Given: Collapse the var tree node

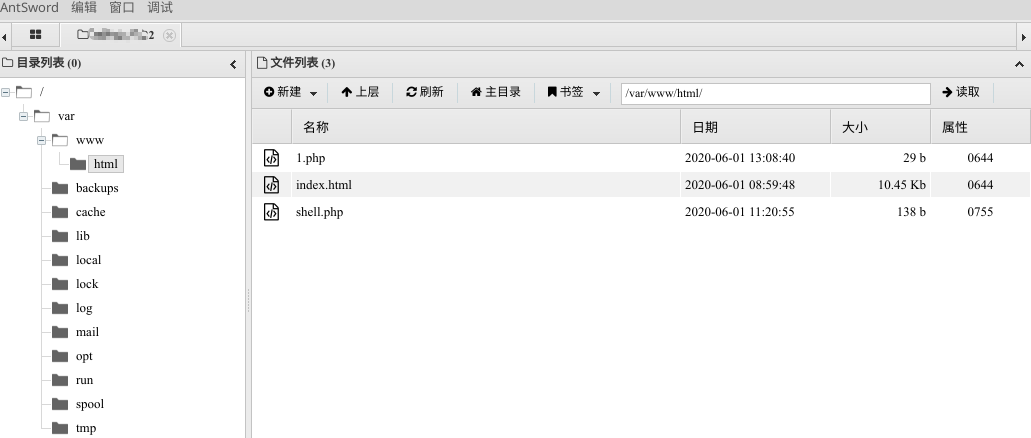Looking at the screenshot, I should point(24,116).
